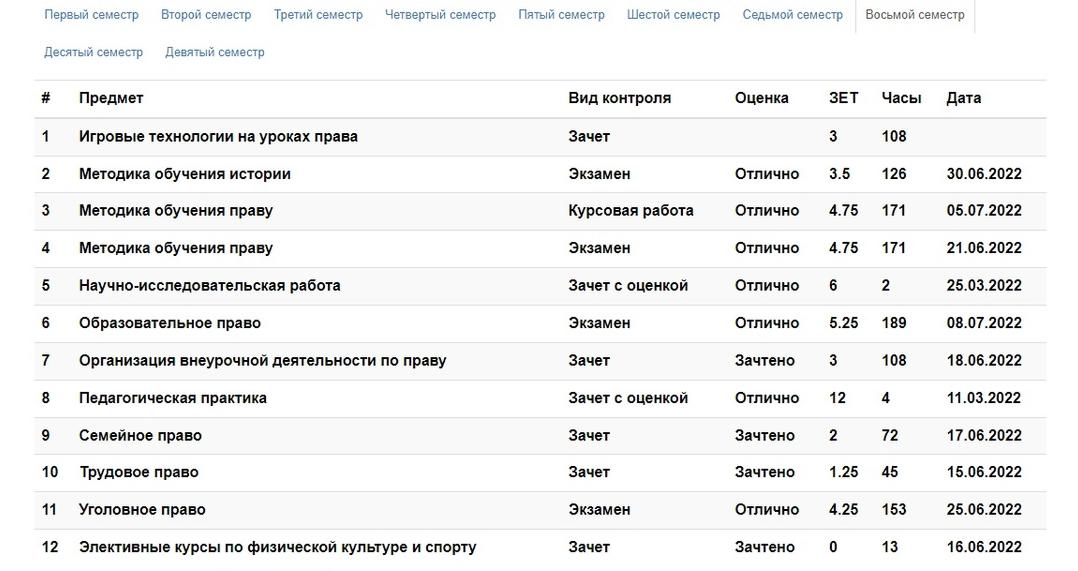Screen dimensions: 1078x571
Task: Click the Дата column header
Action: [x=964, y=98]
